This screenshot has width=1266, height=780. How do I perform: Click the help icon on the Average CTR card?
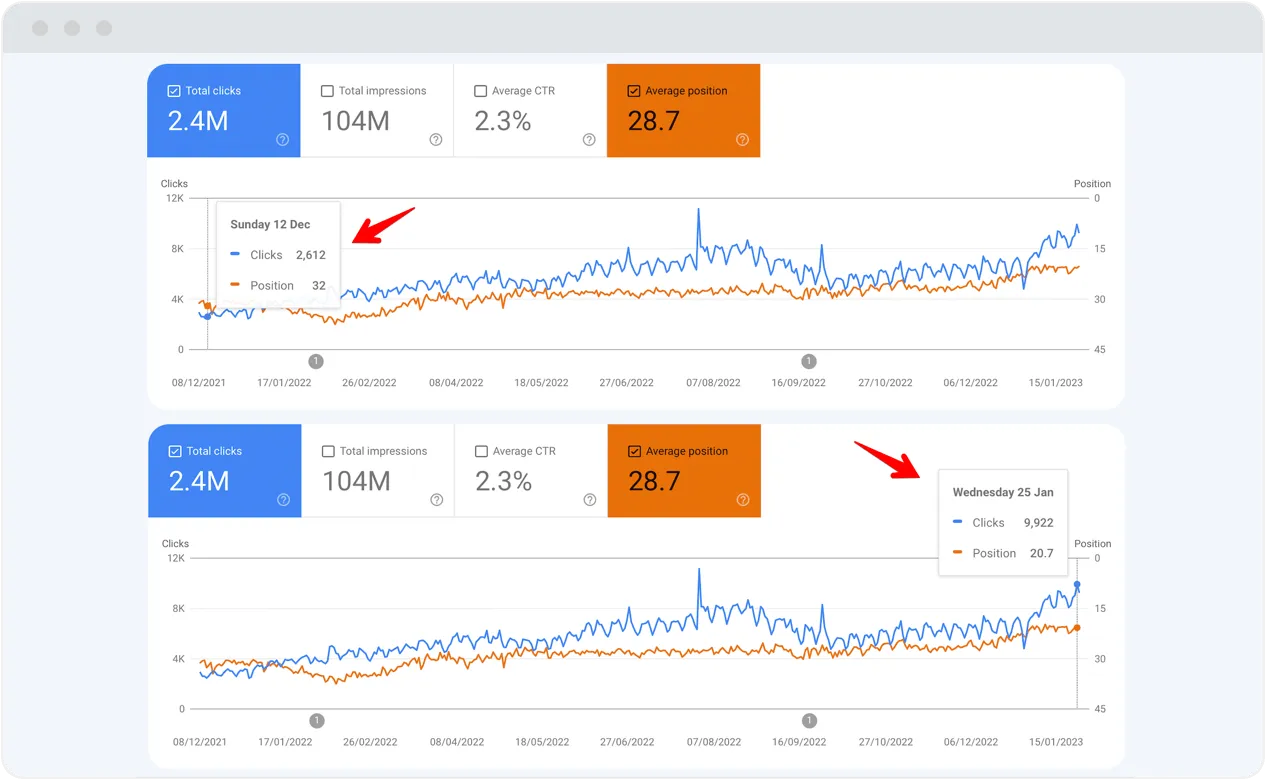coord(589,140)
